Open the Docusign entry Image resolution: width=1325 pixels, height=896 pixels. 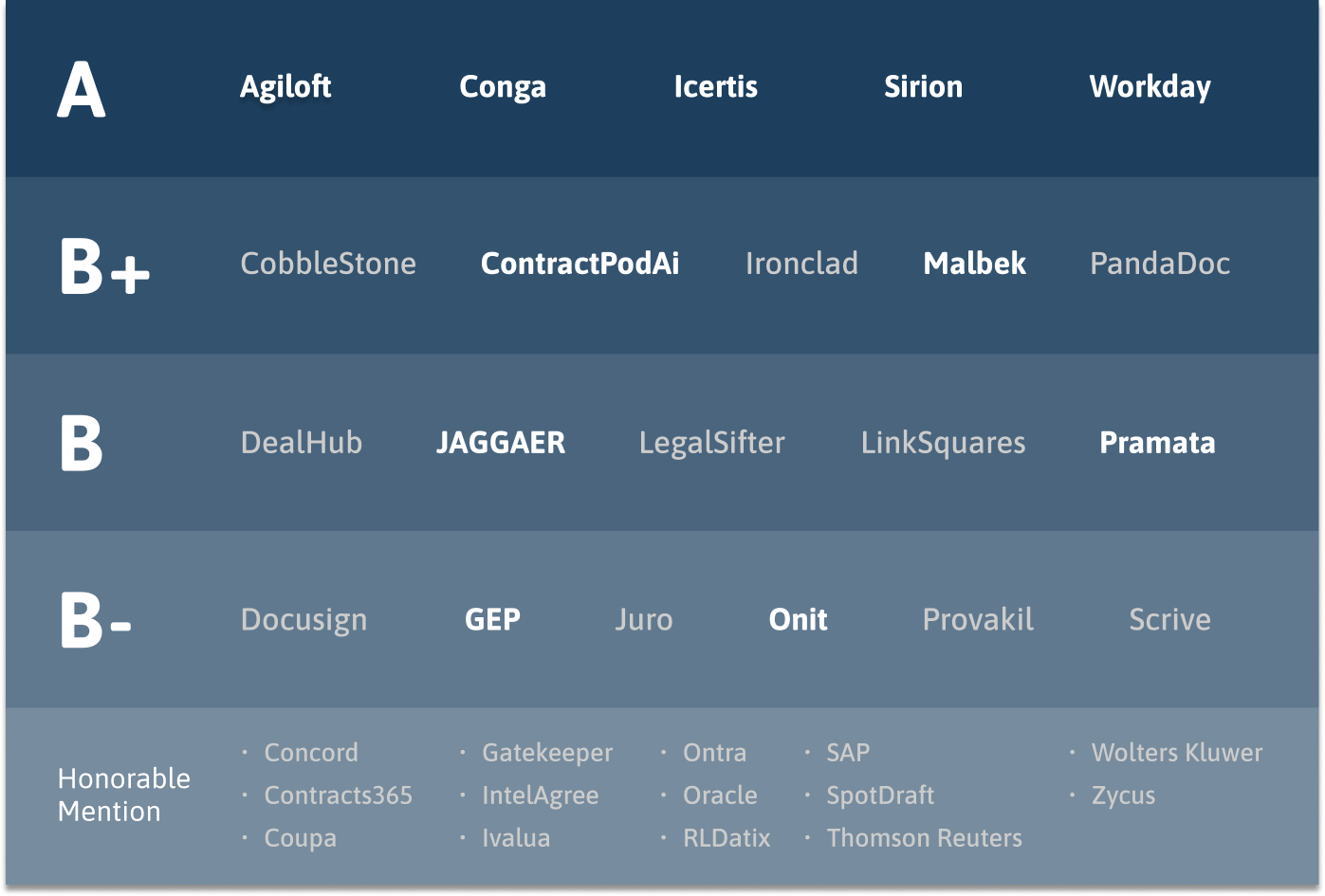coord(304,620)
